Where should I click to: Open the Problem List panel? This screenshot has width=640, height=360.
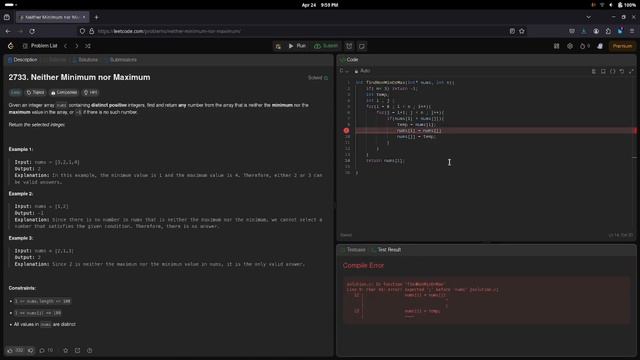[40, 46]
